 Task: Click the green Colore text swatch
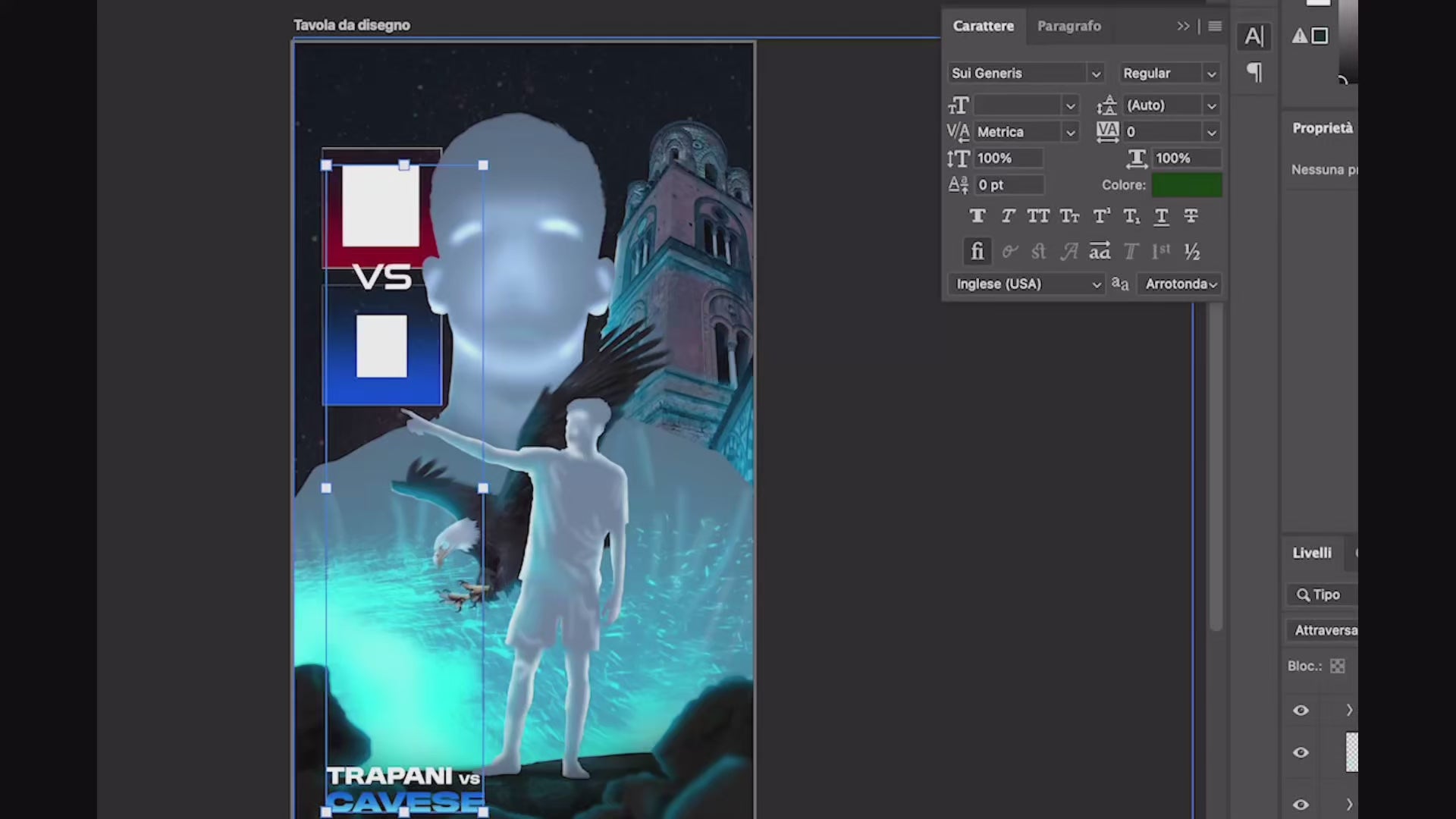[1186, 185]
